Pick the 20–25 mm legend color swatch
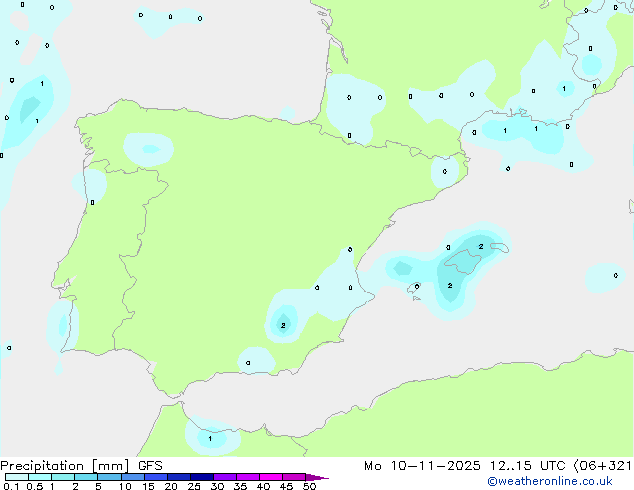 tap(179, 477)
